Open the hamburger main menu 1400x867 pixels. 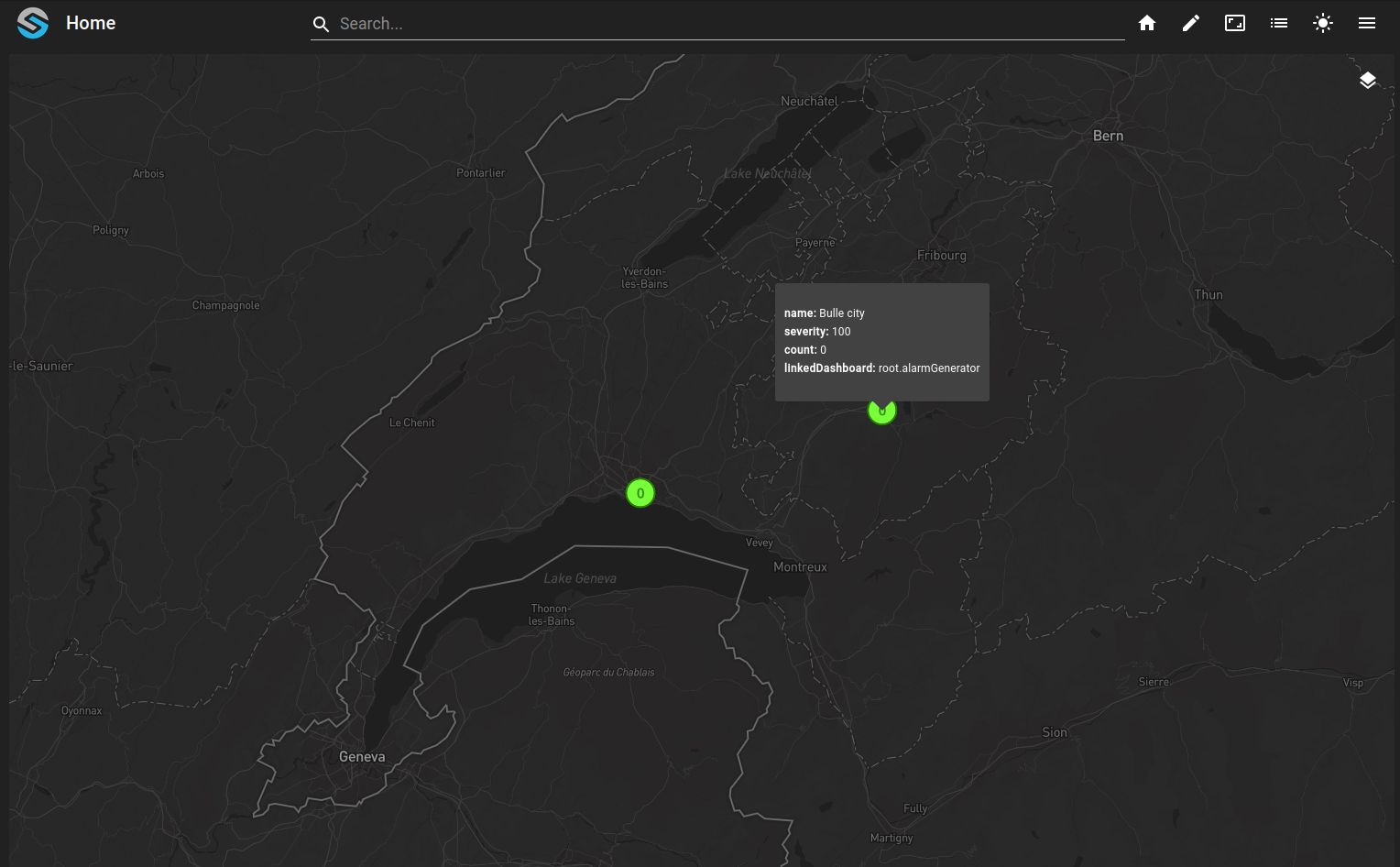click(1367, 23)
